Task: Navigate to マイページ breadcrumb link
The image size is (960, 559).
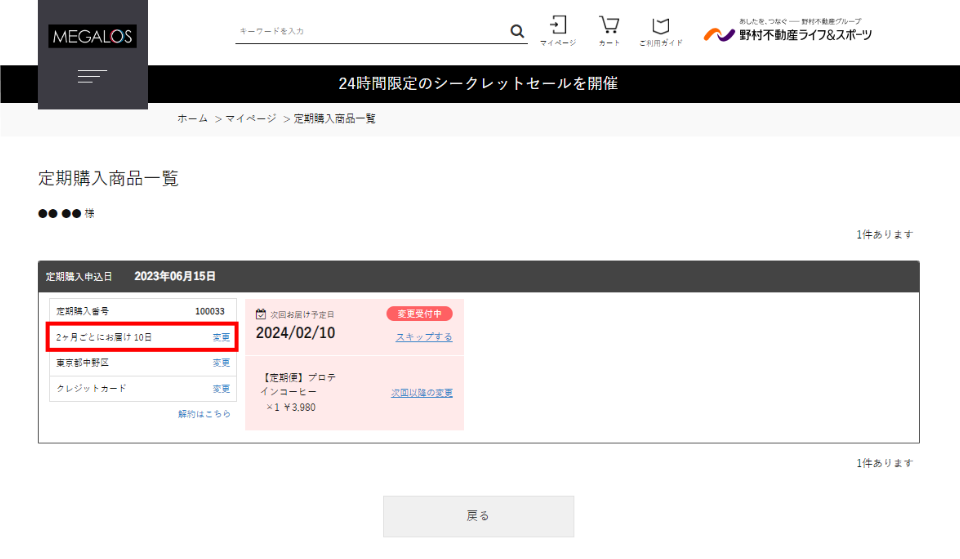Action: point(250,118)
